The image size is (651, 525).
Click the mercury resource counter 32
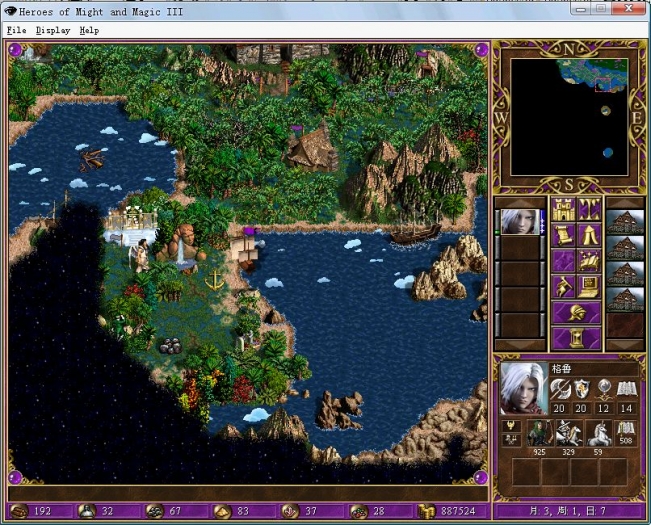tap(108, 511)
